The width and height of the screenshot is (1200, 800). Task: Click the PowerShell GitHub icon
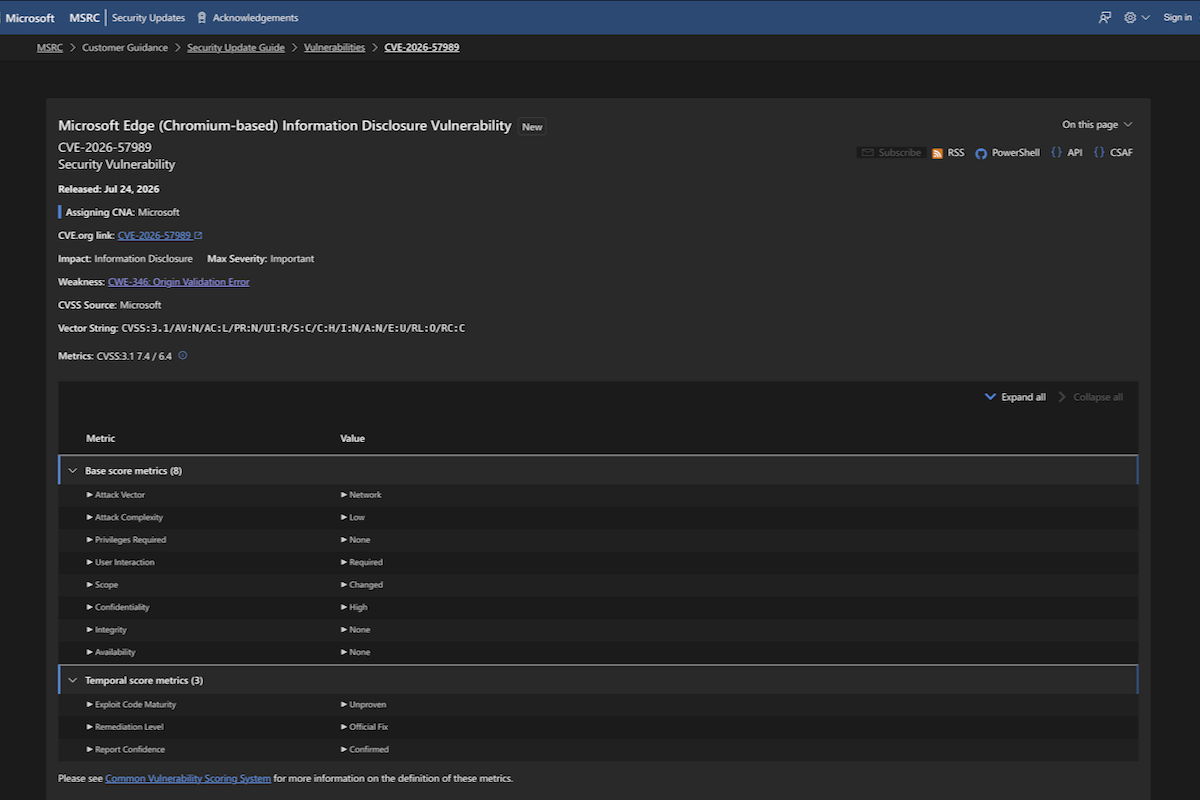pos(981,153)
